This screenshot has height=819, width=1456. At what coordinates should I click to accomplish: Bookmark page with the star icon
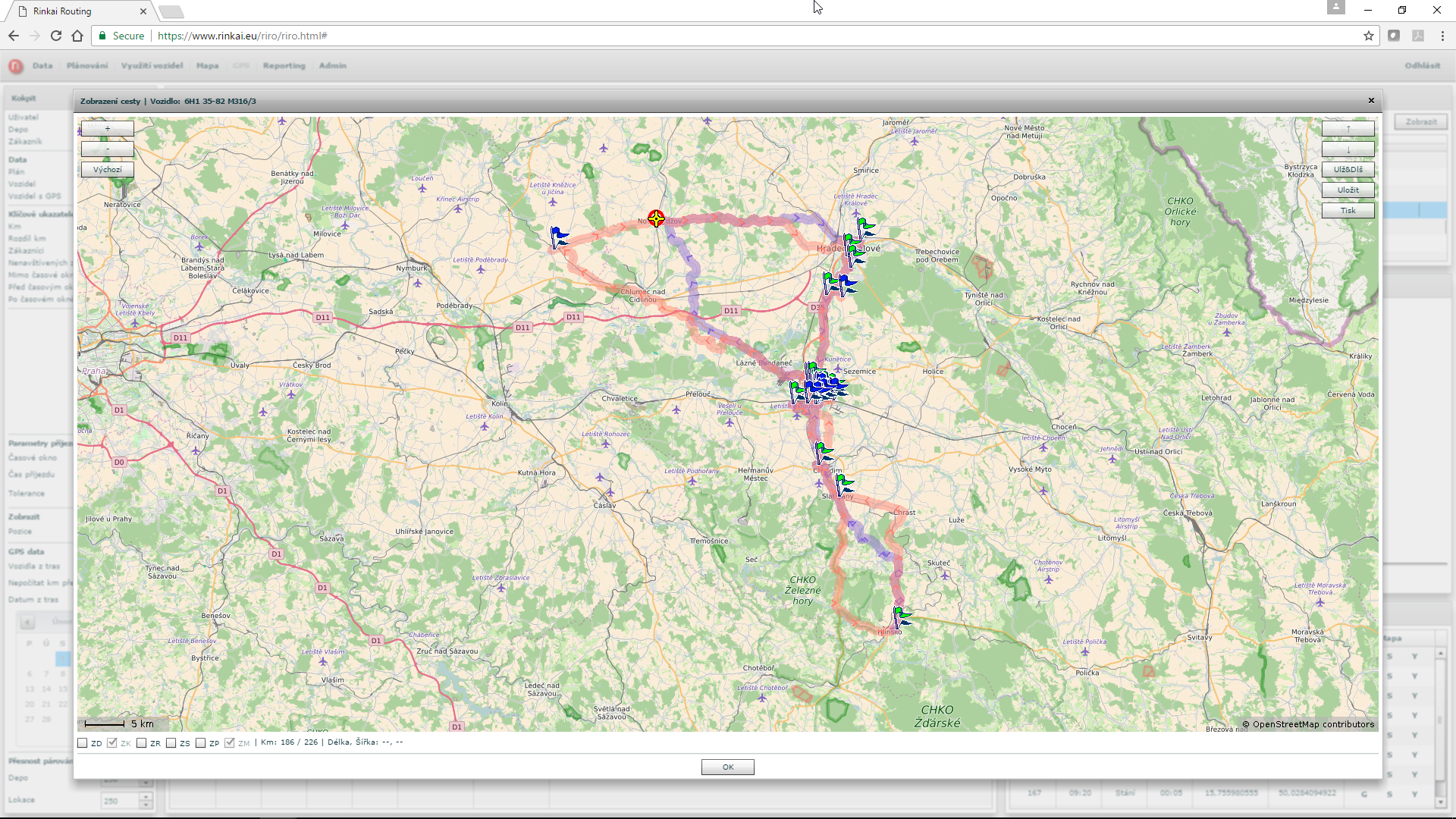pyautogui.click(x=1369, y=36)
